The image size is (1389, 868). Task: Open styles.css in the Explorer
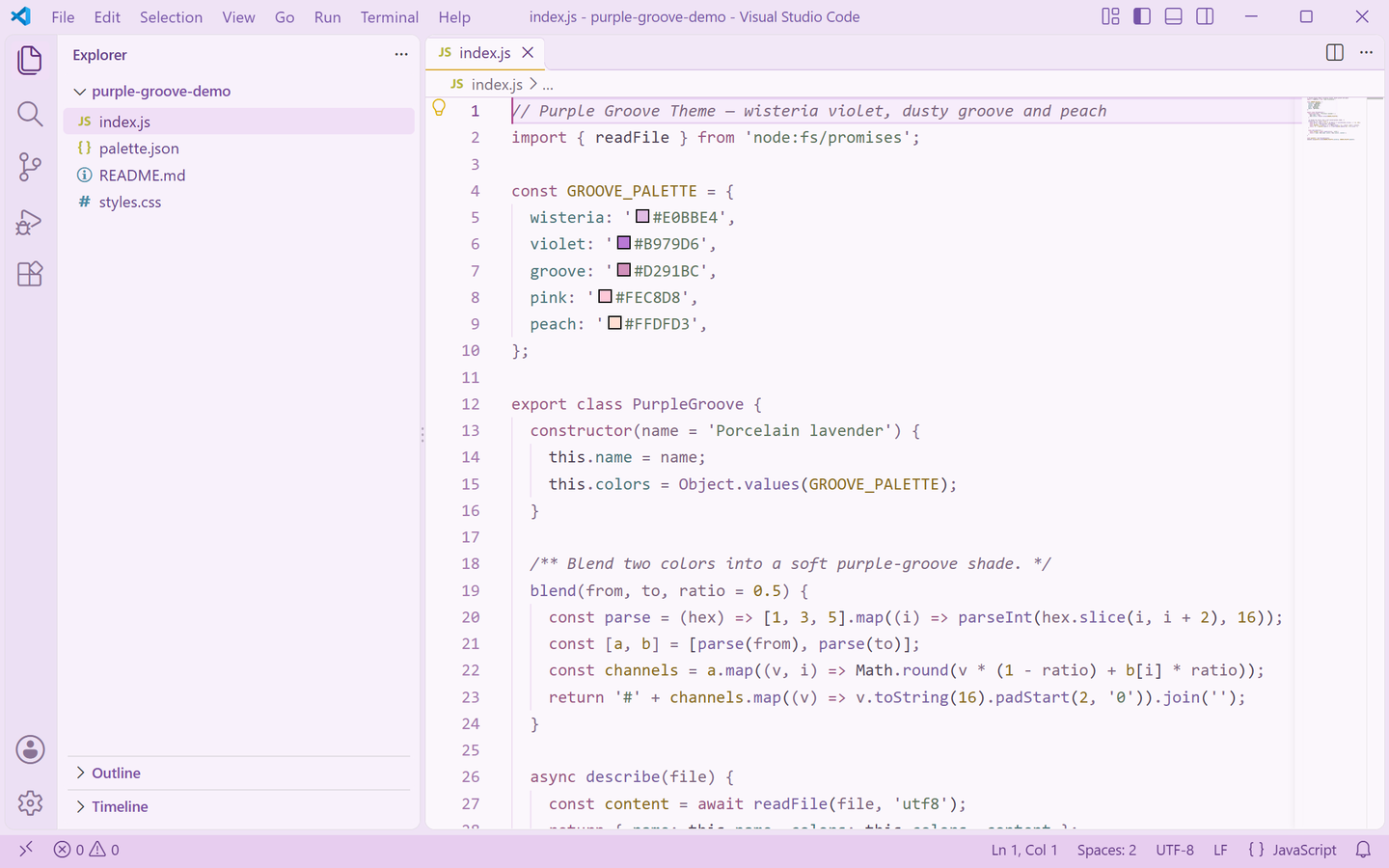(x=239, y=203)
